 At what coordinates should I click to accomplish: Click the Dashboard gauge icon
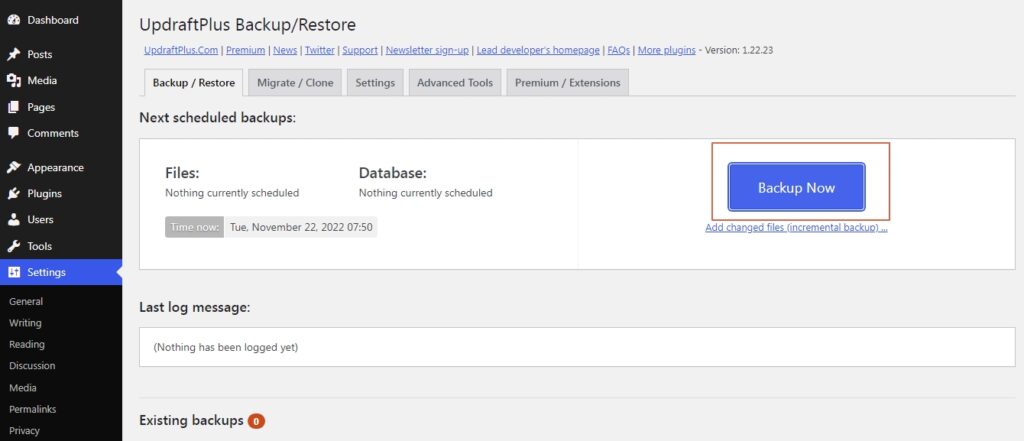(14, 20)
